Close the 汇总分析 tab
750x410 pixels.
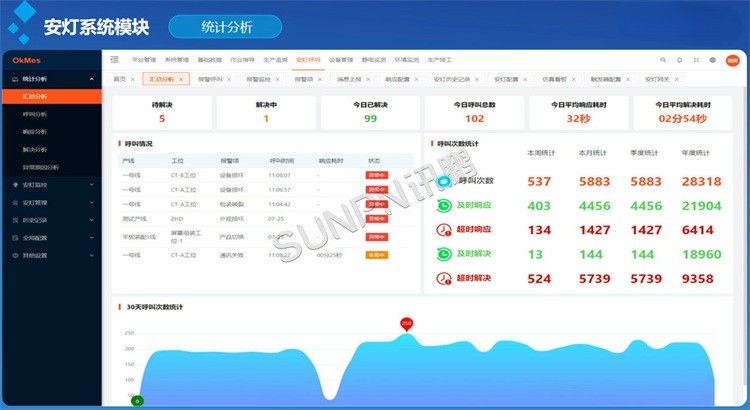click(181, 79)
